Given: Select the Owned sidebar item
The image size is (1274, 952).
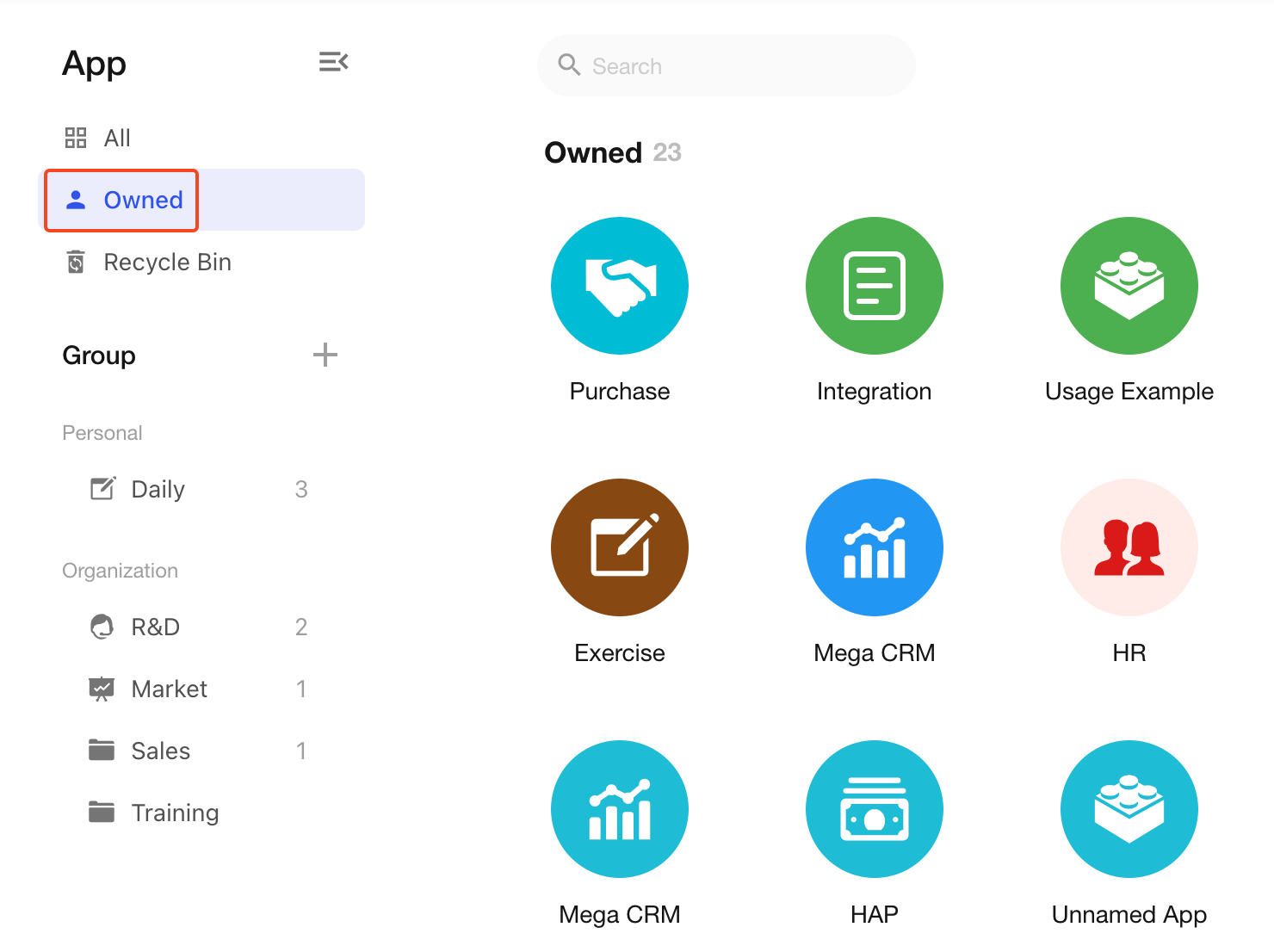Looking at the screenshot, I should (142, 200).
